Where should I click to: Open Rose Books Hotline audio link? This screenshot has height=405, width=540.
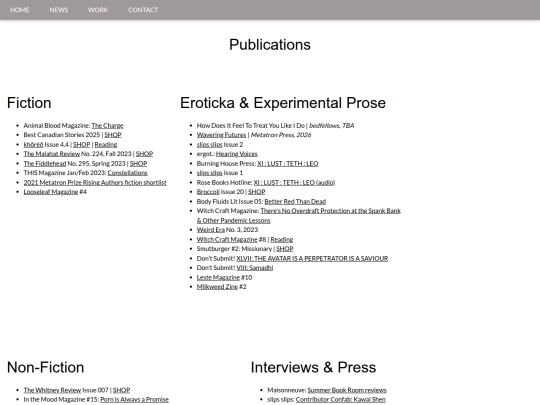coord(294,183)
